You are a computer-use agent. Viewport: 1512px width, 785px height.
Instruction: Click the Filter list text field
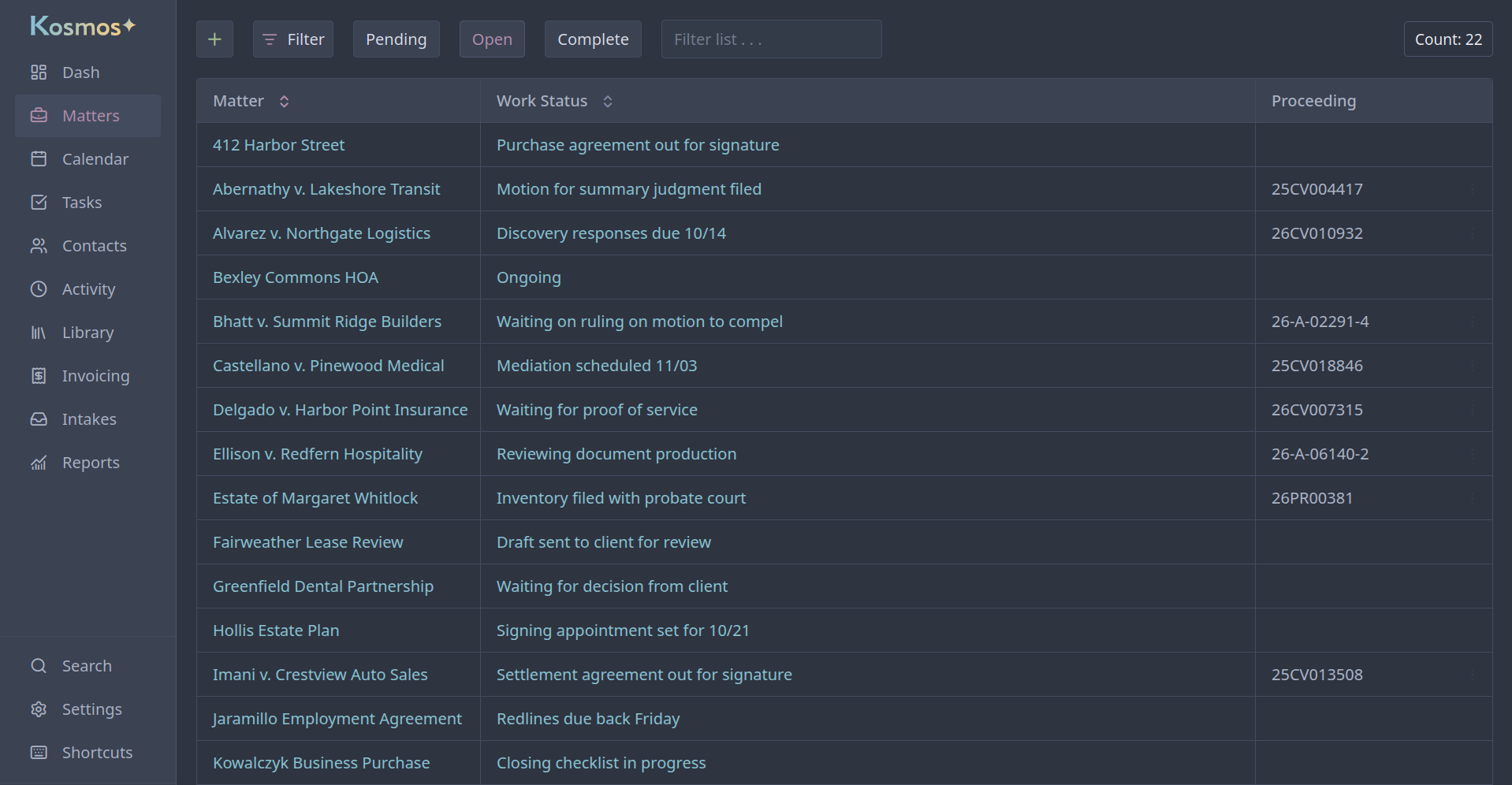coord(771,39)
